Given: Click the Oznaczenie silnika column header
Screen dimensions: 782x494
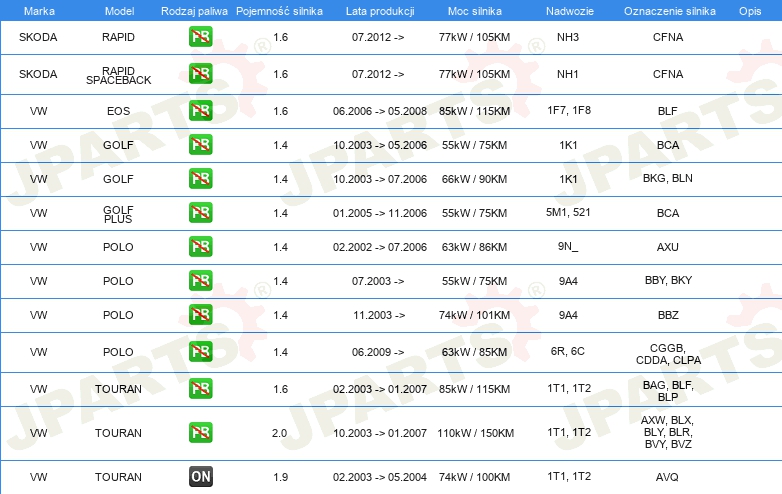Looking at the screenshot, I should 669,11.
